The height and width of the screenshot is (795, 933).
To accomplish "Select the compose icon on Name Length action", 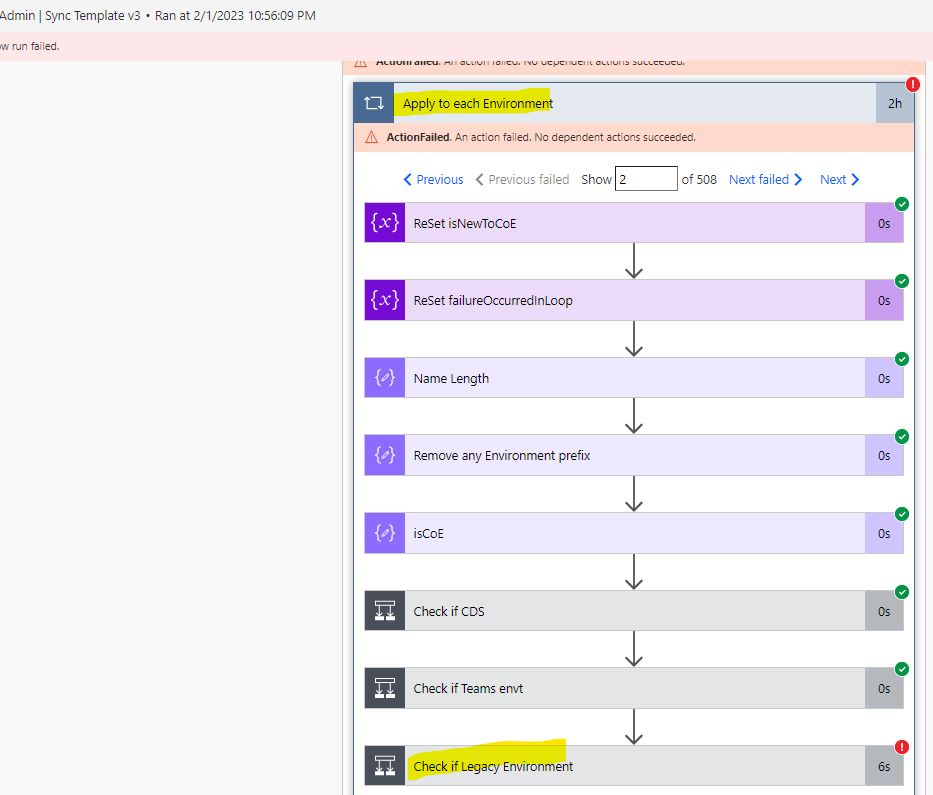I will 384,377.
